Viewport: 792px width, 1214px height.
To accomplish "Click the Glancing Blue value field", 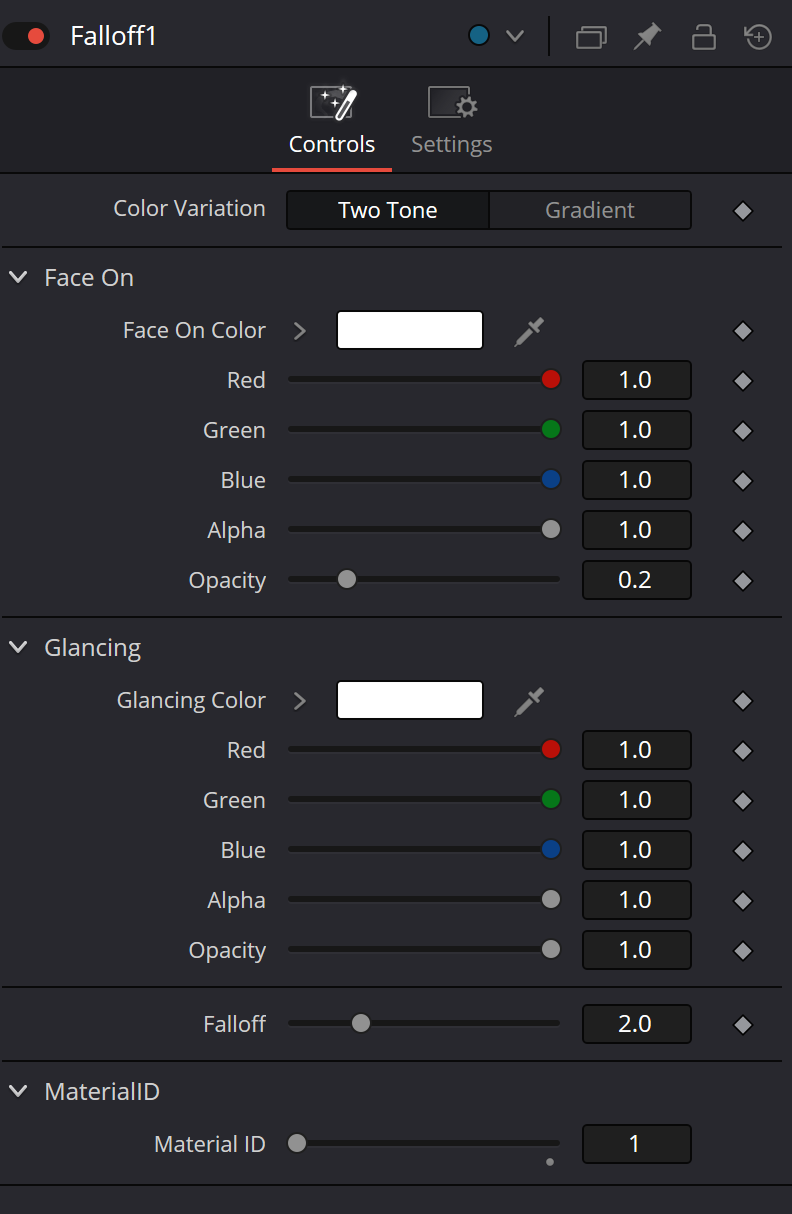I will pos(637,850).
